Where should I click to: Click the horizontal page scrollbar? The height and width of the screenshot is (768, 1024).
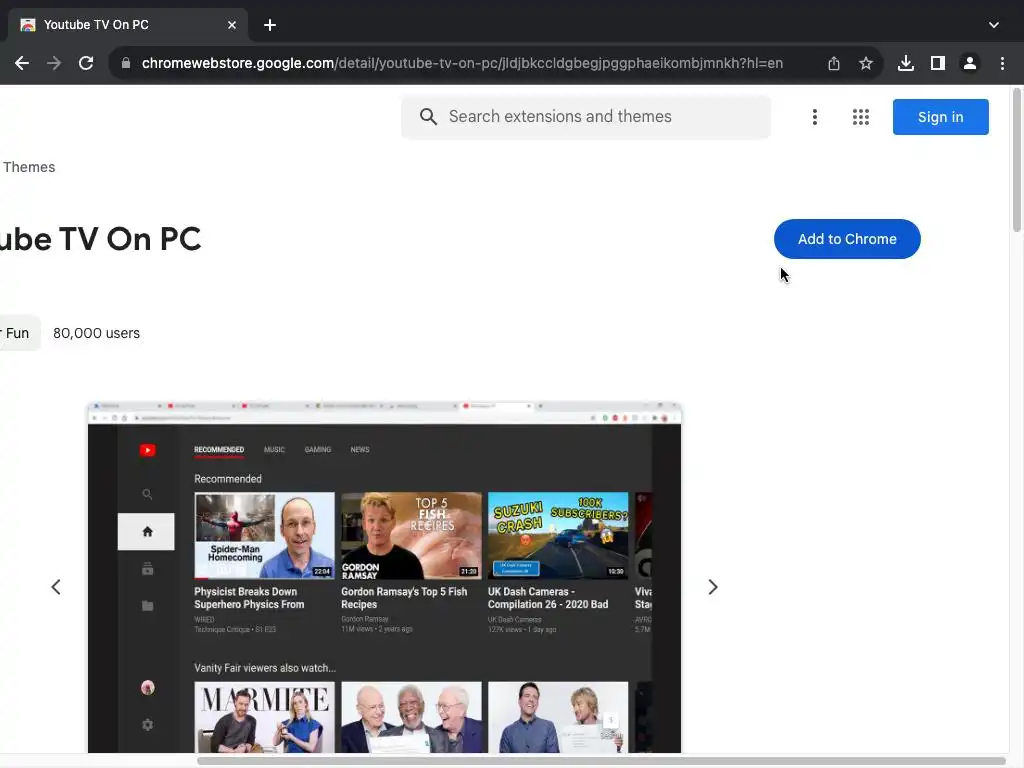[601, 761]
